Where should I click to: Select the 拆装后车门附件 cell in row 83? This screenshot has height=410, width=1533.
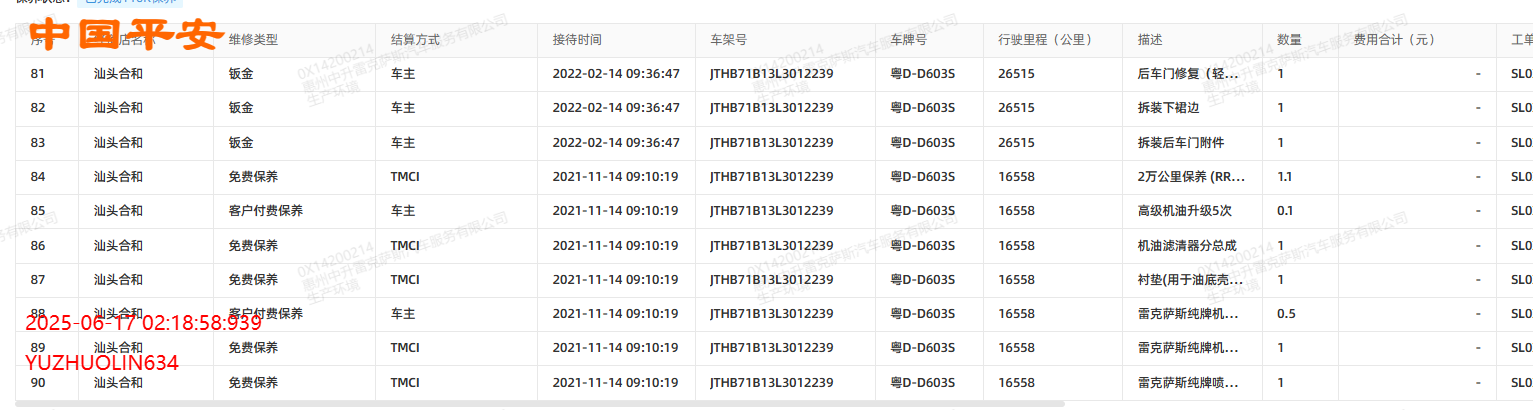(1181, 143)
